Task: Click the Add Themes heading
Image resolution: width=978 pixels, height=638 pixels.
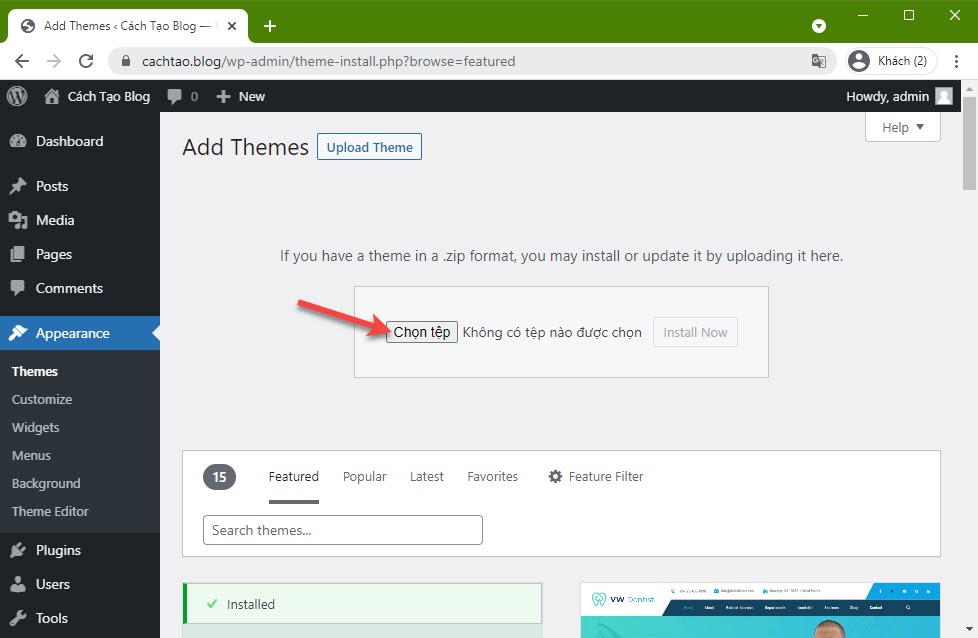Action: [245, 147]
